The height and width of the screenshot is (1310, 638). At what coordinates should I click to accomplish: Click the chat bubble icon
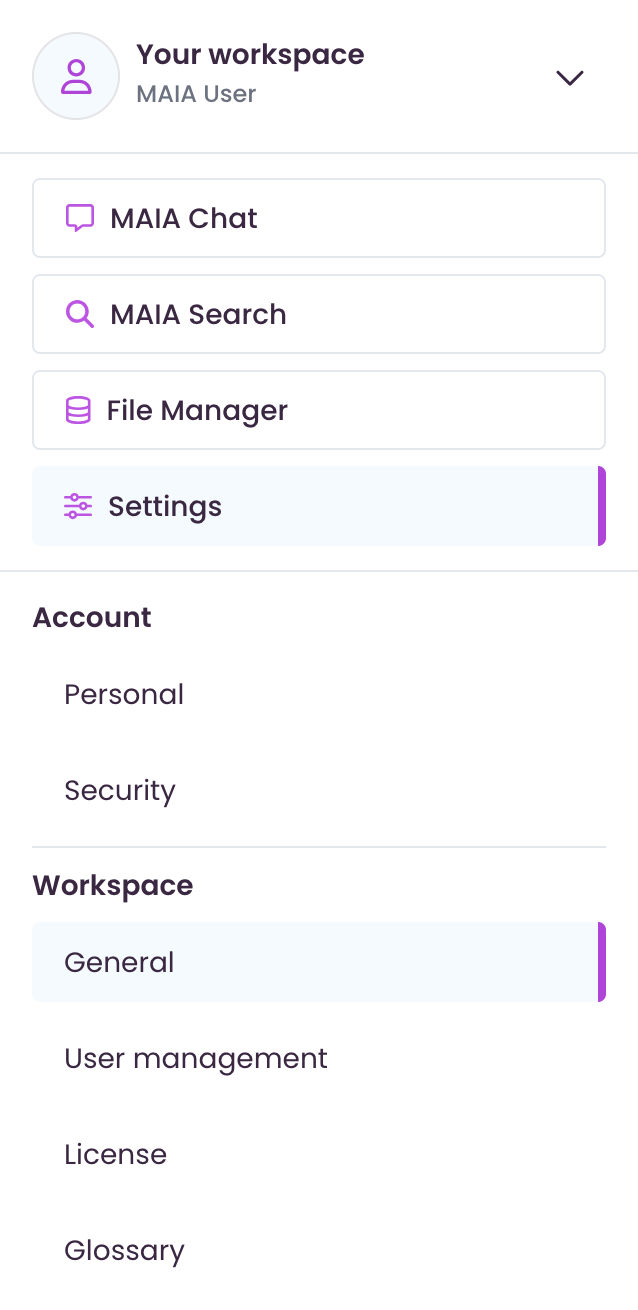(80, 218)
